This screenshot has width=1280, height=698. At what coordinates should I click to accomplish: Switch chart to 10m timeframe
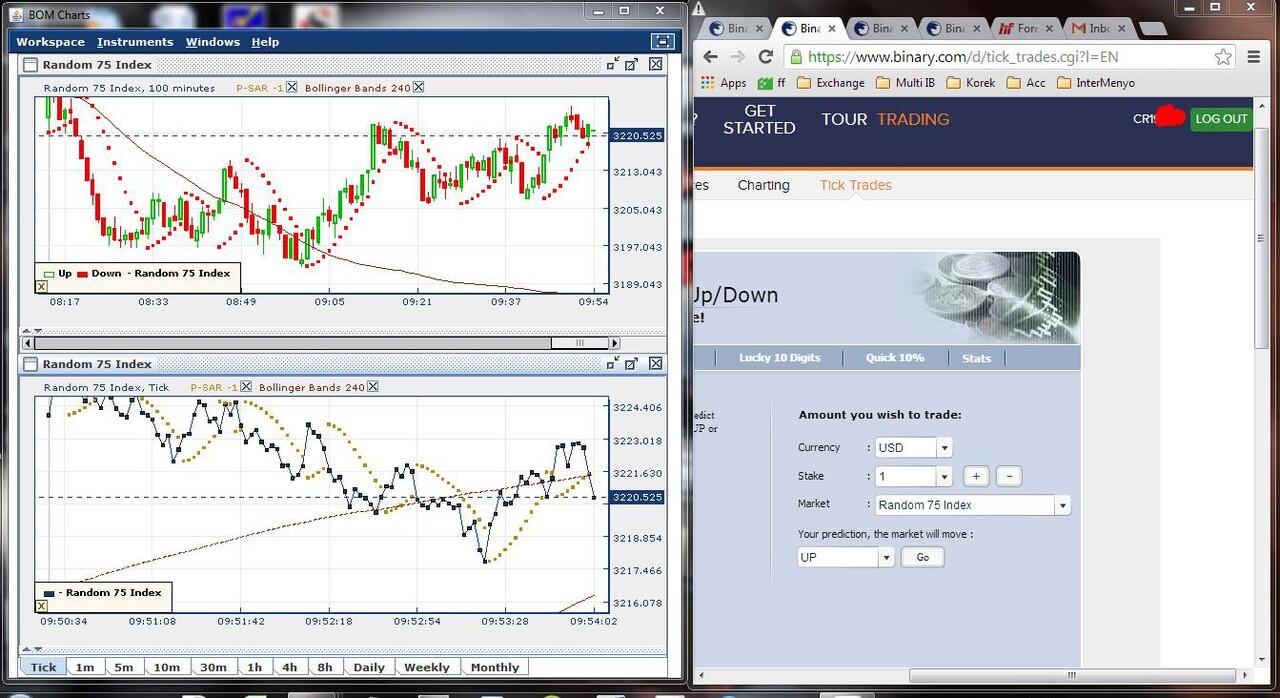point(166,667)
